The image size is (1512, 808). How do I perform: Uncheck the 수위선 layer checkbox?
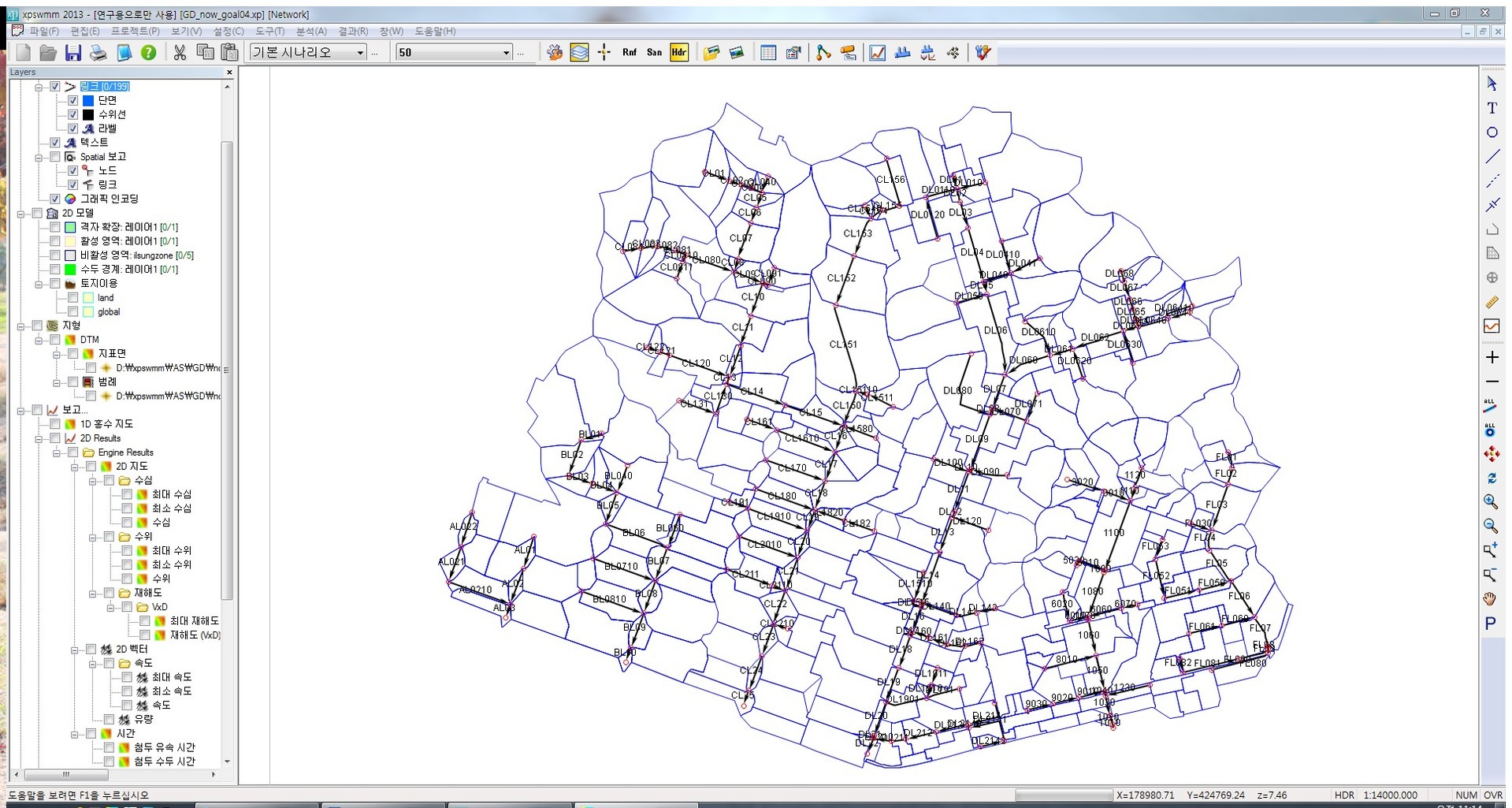click(x=73, y=115)
